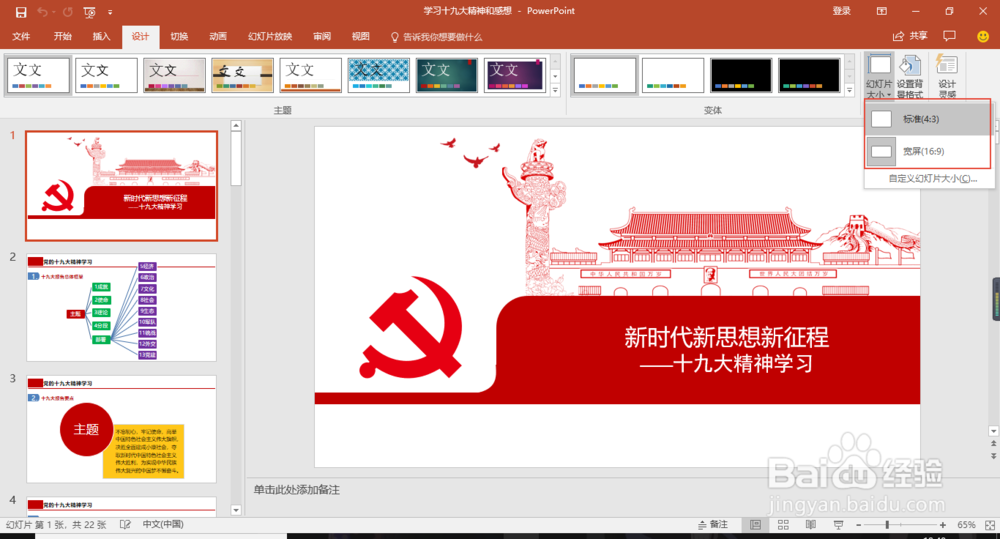Start Slide Show icon in status bar
This screenshot has height=539, width=1000.
coord(838,524)
